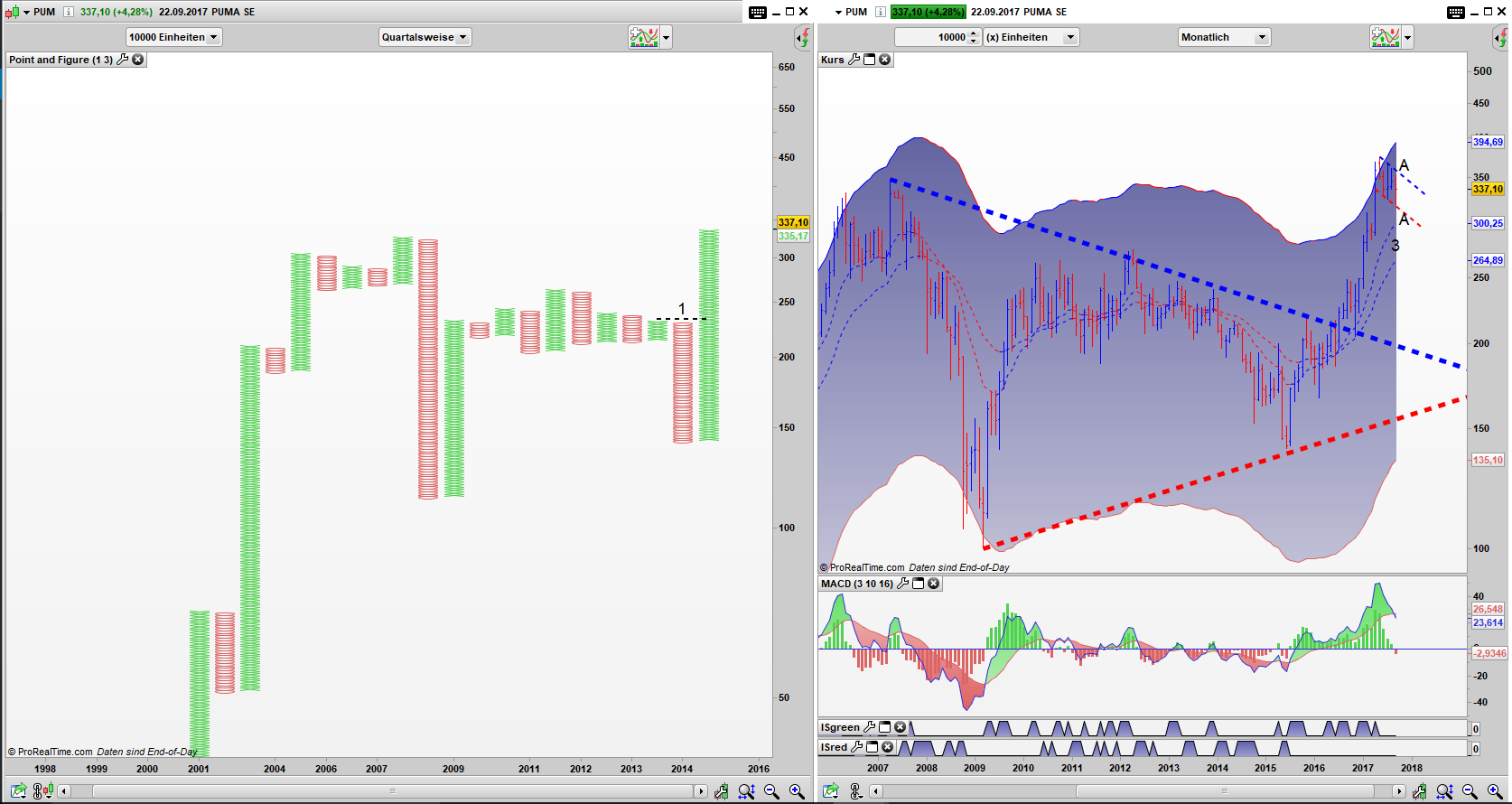Open the PUM ticker menu on right chart
1512x804 pixels.
pyautogui.click(x=839, y=12)
